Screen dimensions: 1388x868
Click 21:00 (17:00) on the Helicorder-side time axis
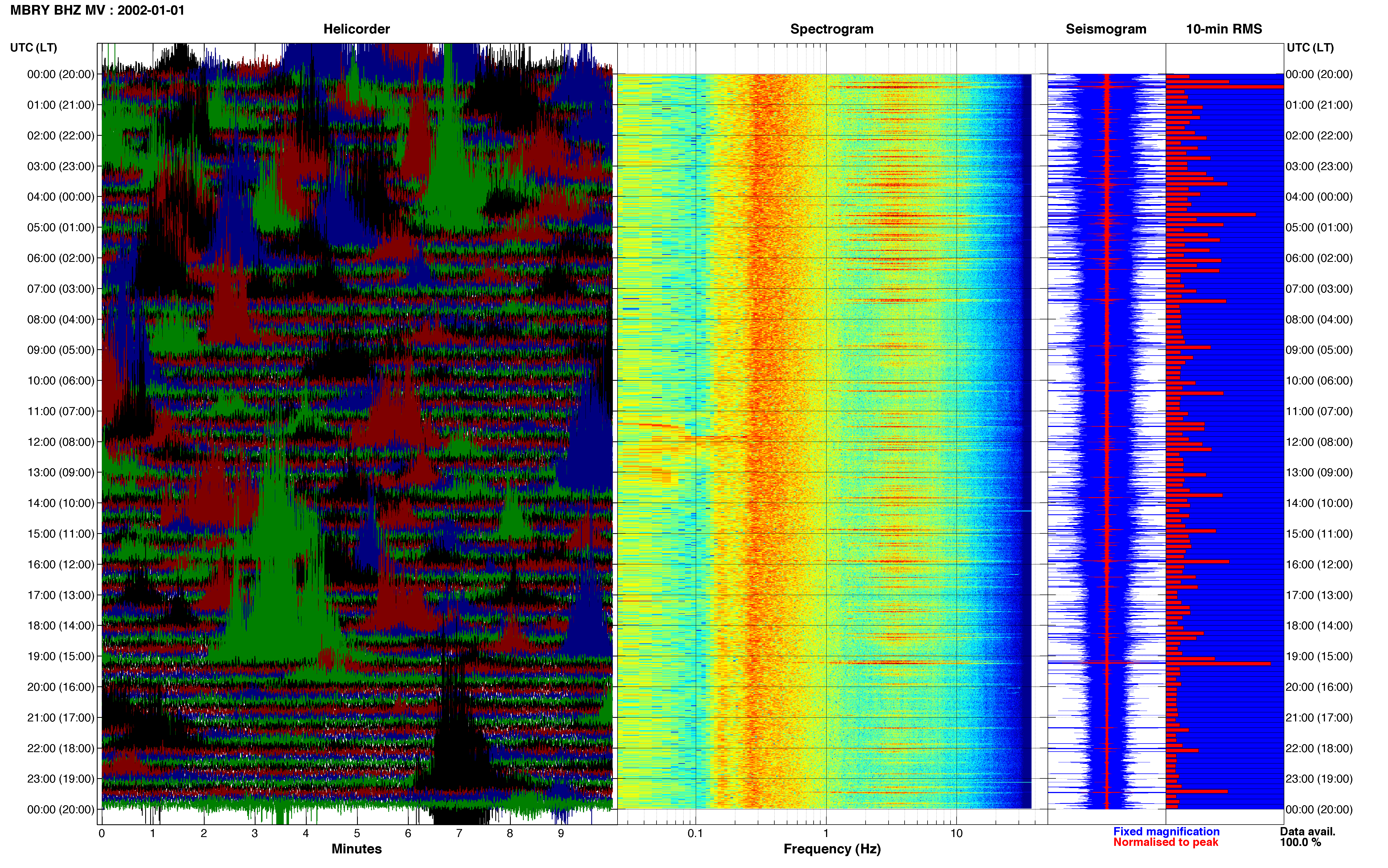[61, 718]
